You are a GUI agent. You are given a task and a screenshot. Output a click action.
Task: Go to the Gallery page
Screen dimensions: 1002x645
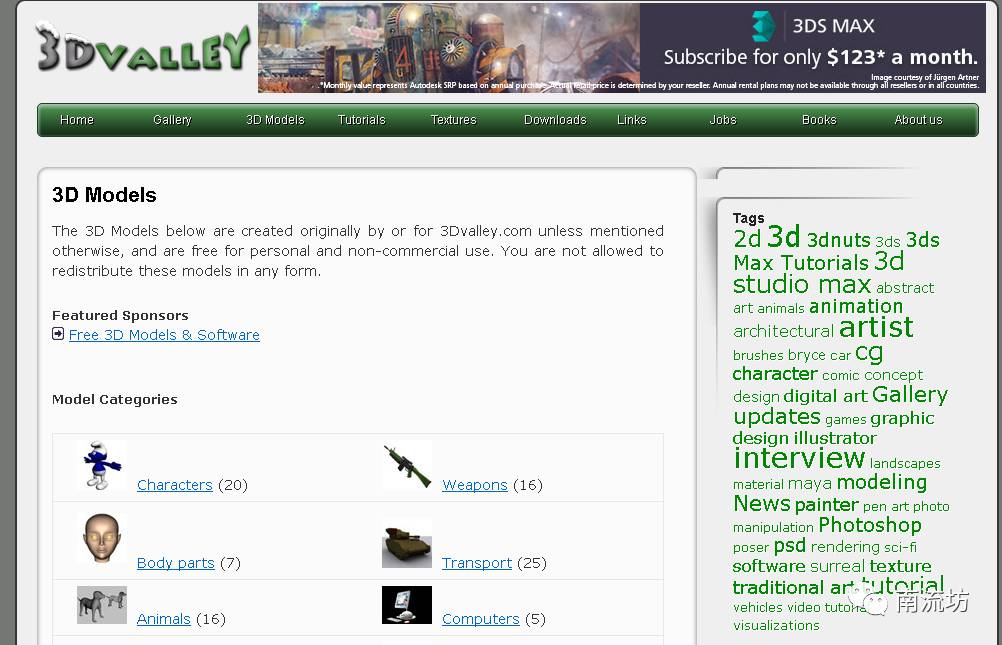point(172,120)
